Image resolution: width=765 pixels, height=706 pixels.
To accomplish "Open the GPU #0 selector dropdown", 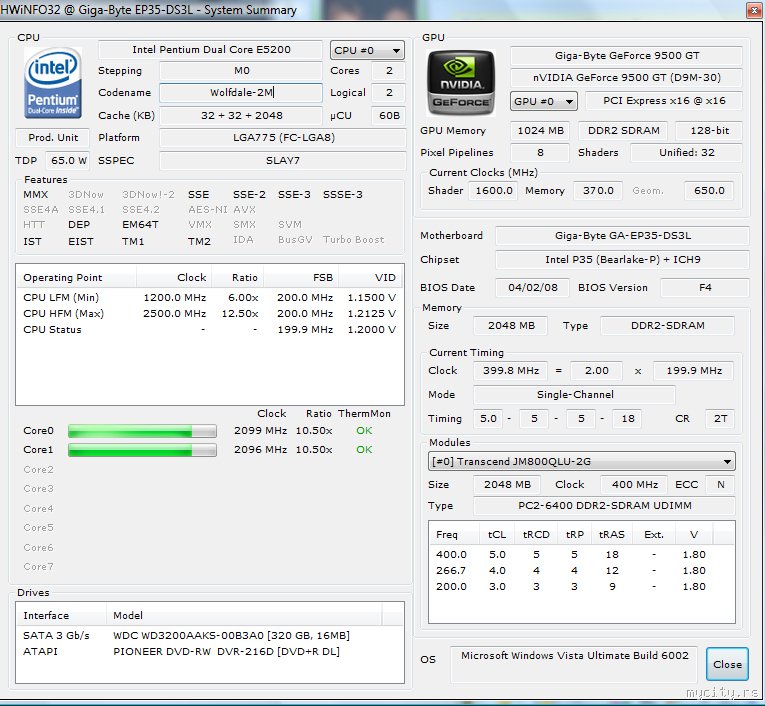I will tap(544, 101).
